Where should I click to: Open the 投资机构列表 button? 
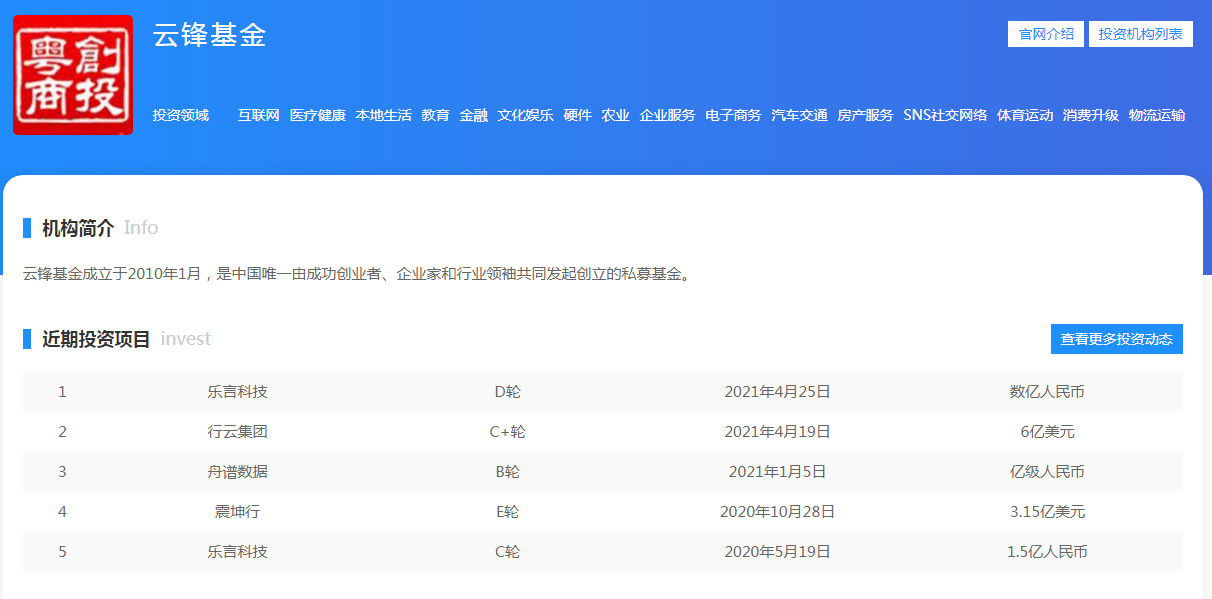1141,34
